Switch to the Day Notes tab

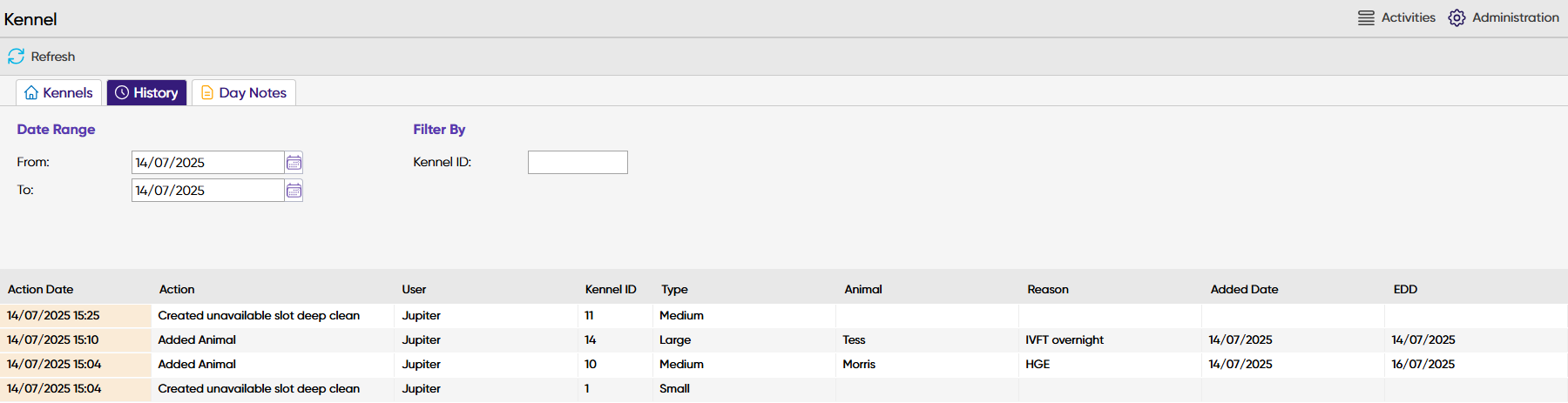coord(253,93)
